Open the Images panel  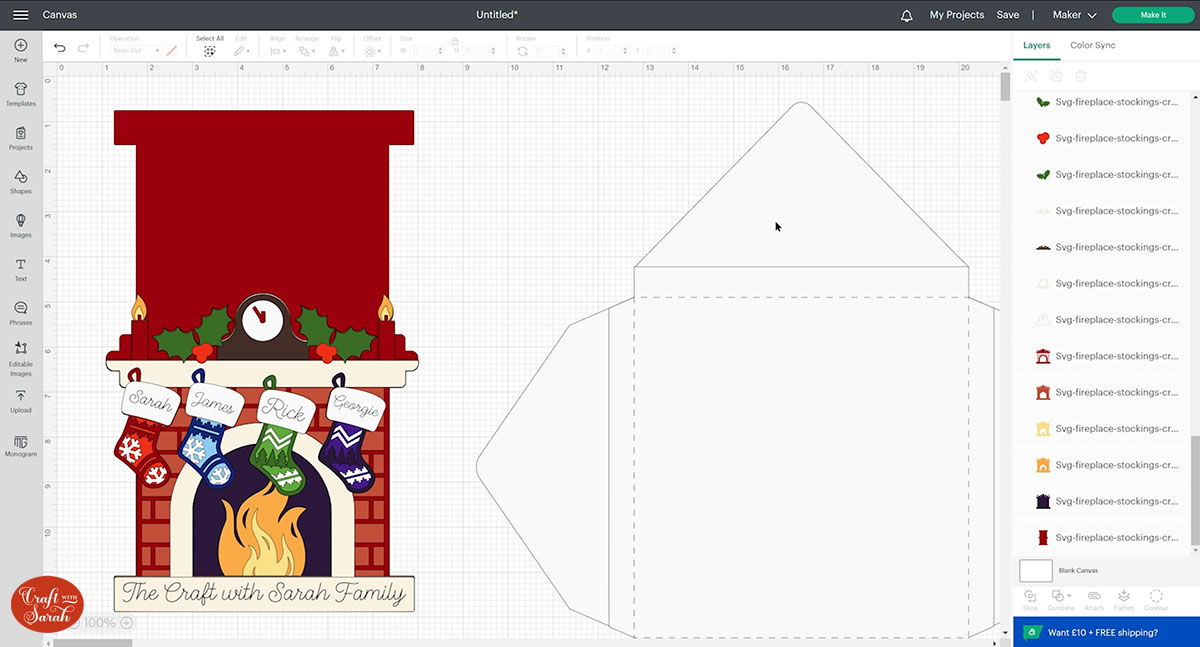click(20, 224)
